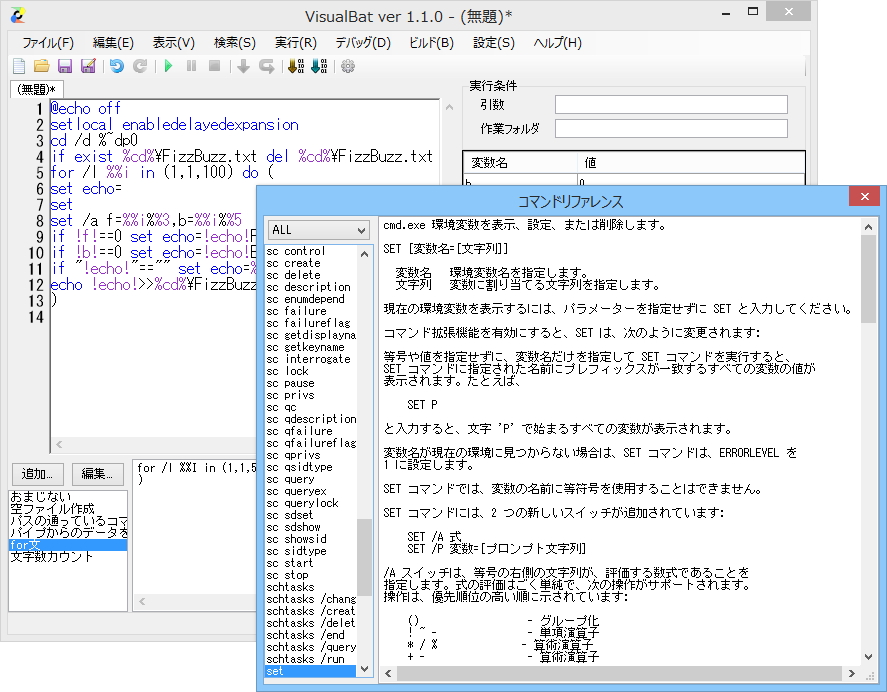Image resolution: width=887 pixels, height=692 pixels.
Task: Click the reference horizontal scroll left arrow
Action: point(388,673)
